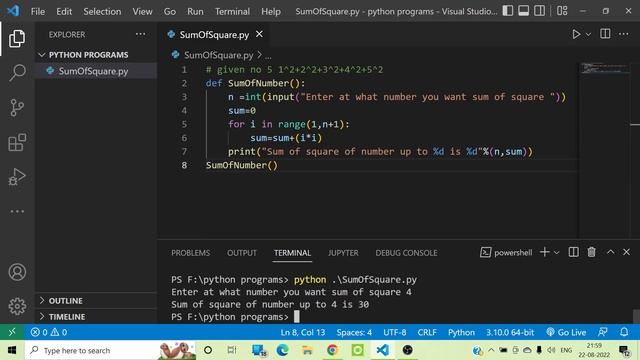Open the Edit menu
This screenshot has height=360, width=640.
[64, 11]
